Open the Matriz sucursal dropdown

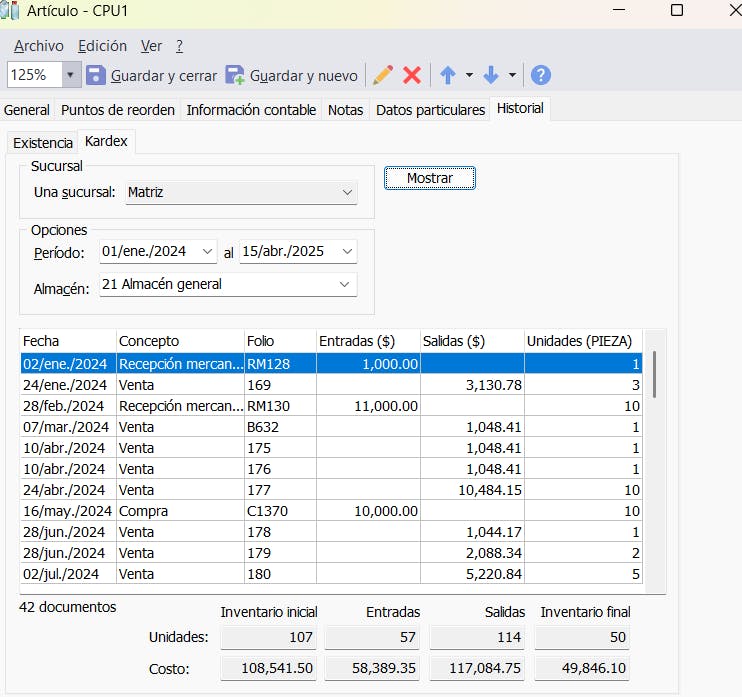(x=346, y=192)
